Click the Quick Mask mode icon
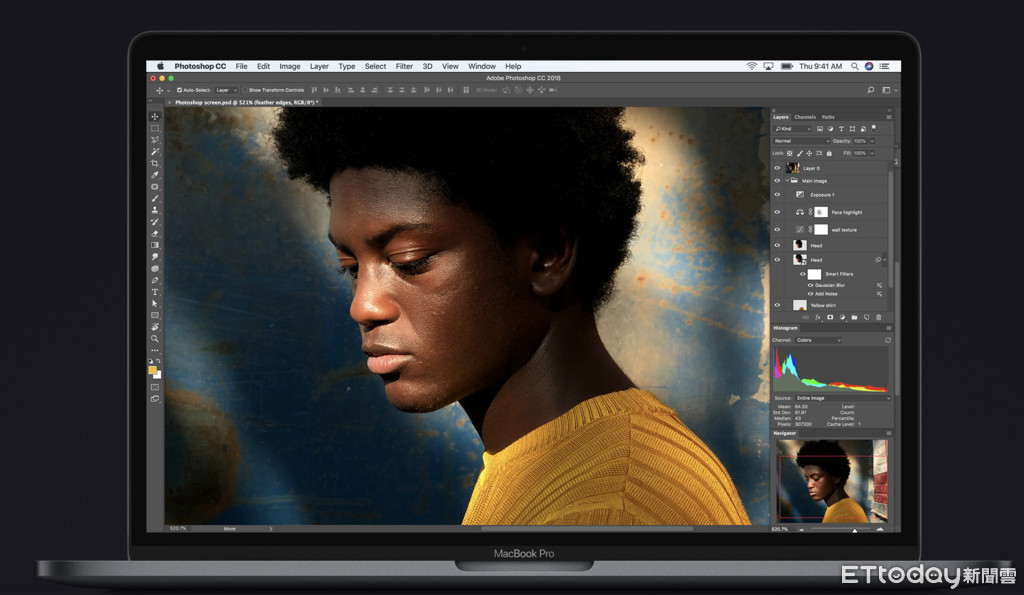Image resolution: width=1024 pixels, height=595 pixels. click(x=155, y=387)
